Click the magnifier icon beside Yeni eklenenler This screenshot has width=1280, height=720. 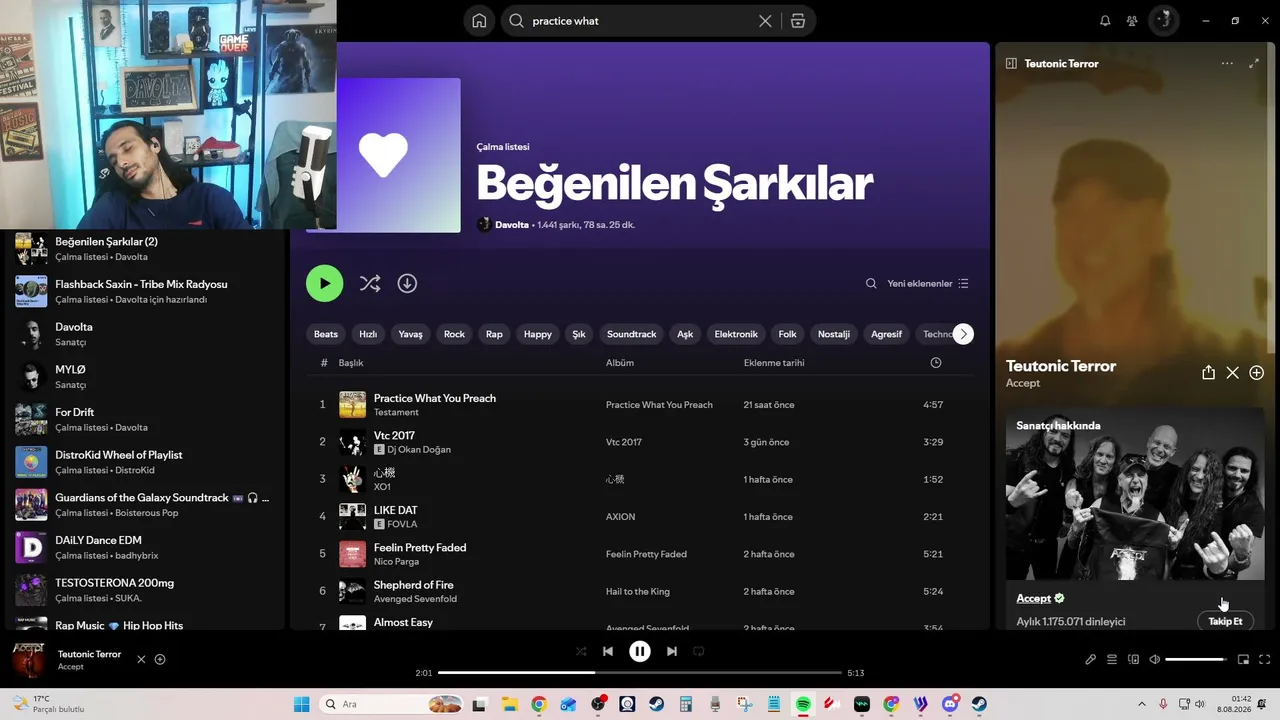(x=871, y=284)
